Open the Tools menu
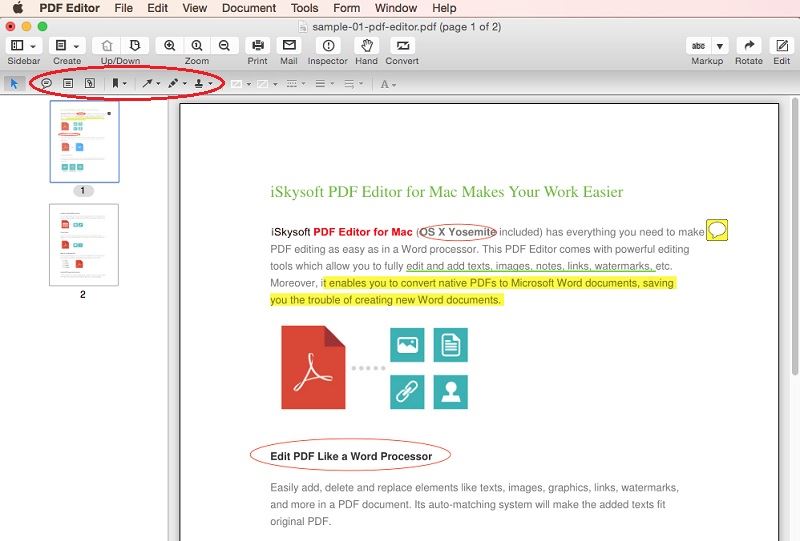800x541 pixels. [305, 8]
